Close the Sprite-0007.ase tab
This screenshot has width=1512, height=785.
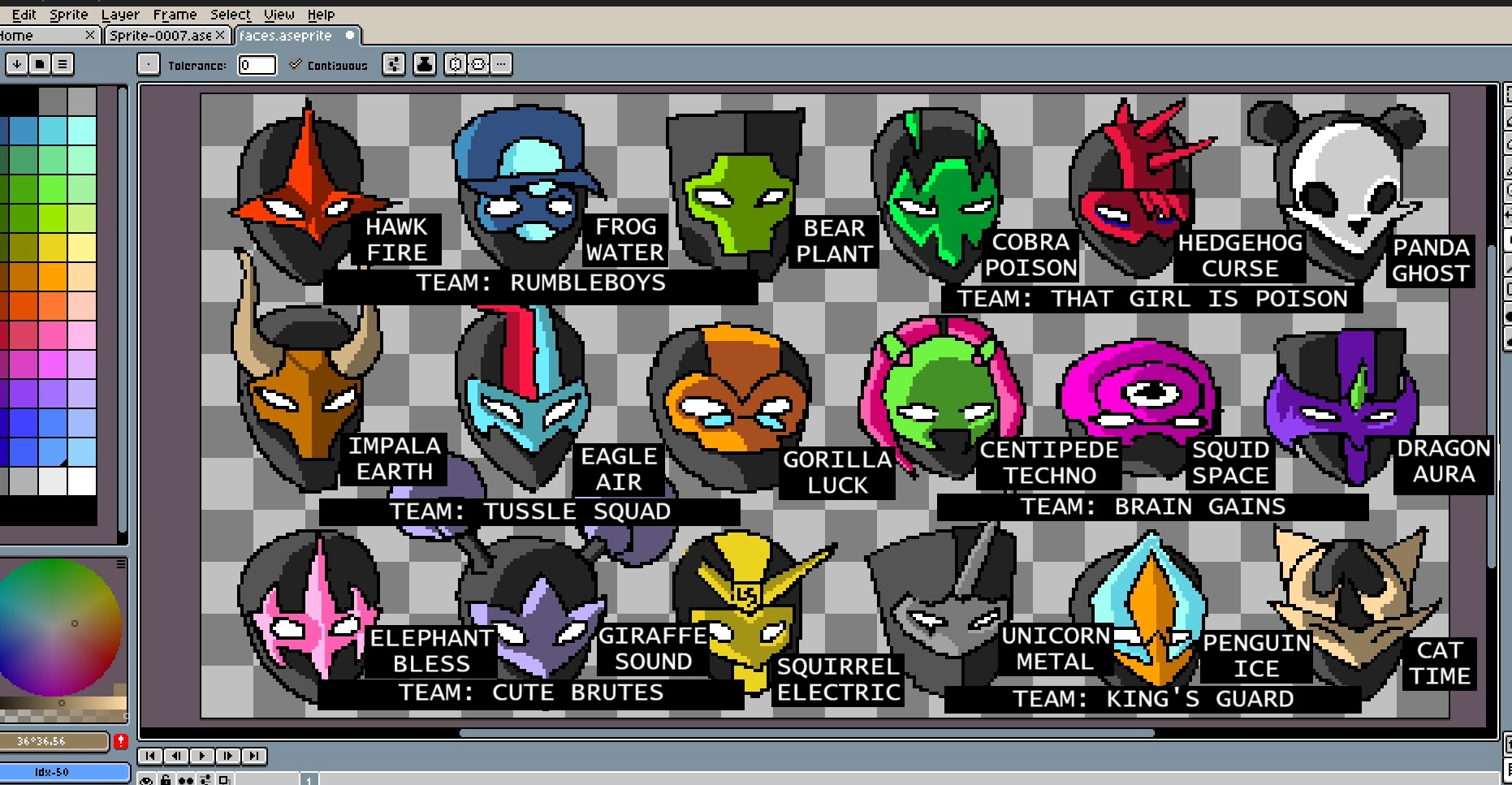[x=219, y=36]
